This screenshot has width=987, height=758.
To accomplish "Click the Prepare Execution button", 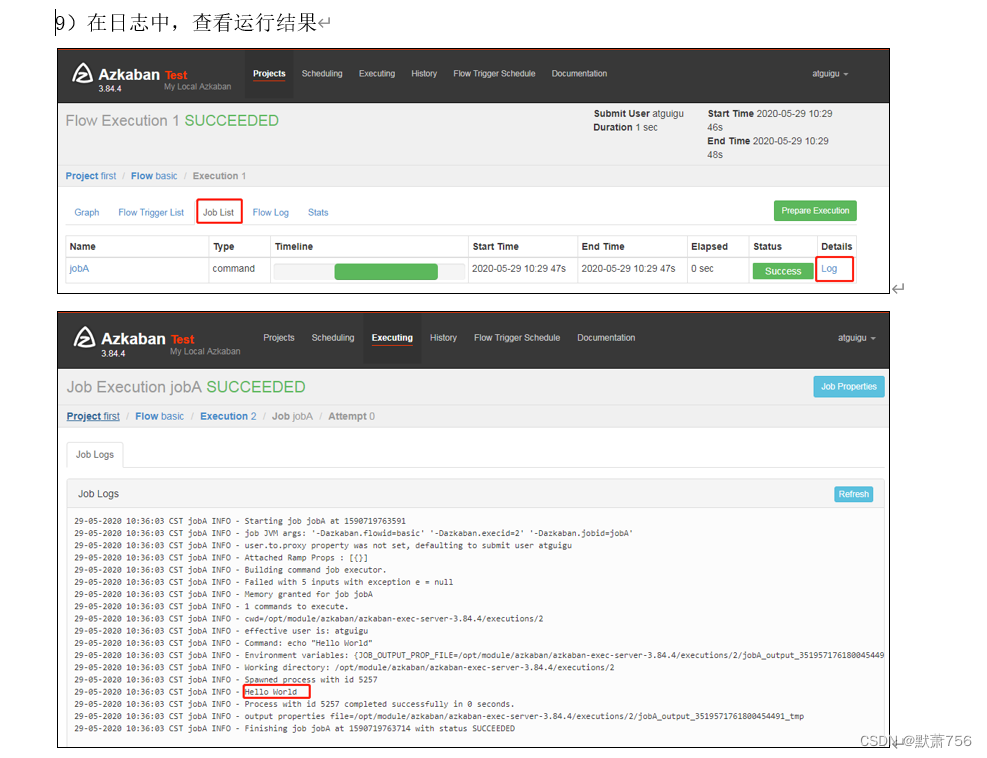I will [x=815, y=211].
